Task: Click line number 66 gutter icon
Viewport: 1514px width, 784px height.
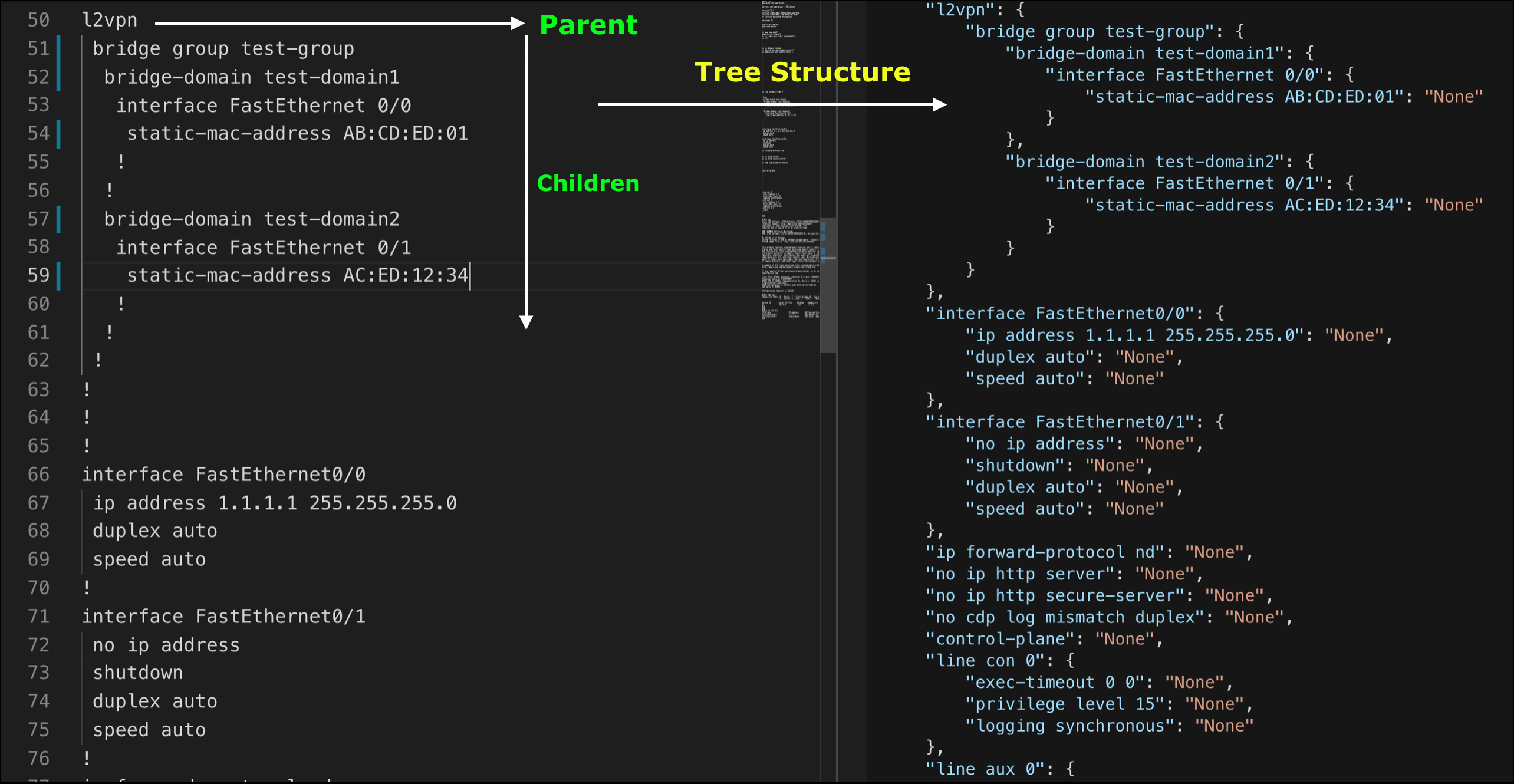Action: (x=49, y=473)
